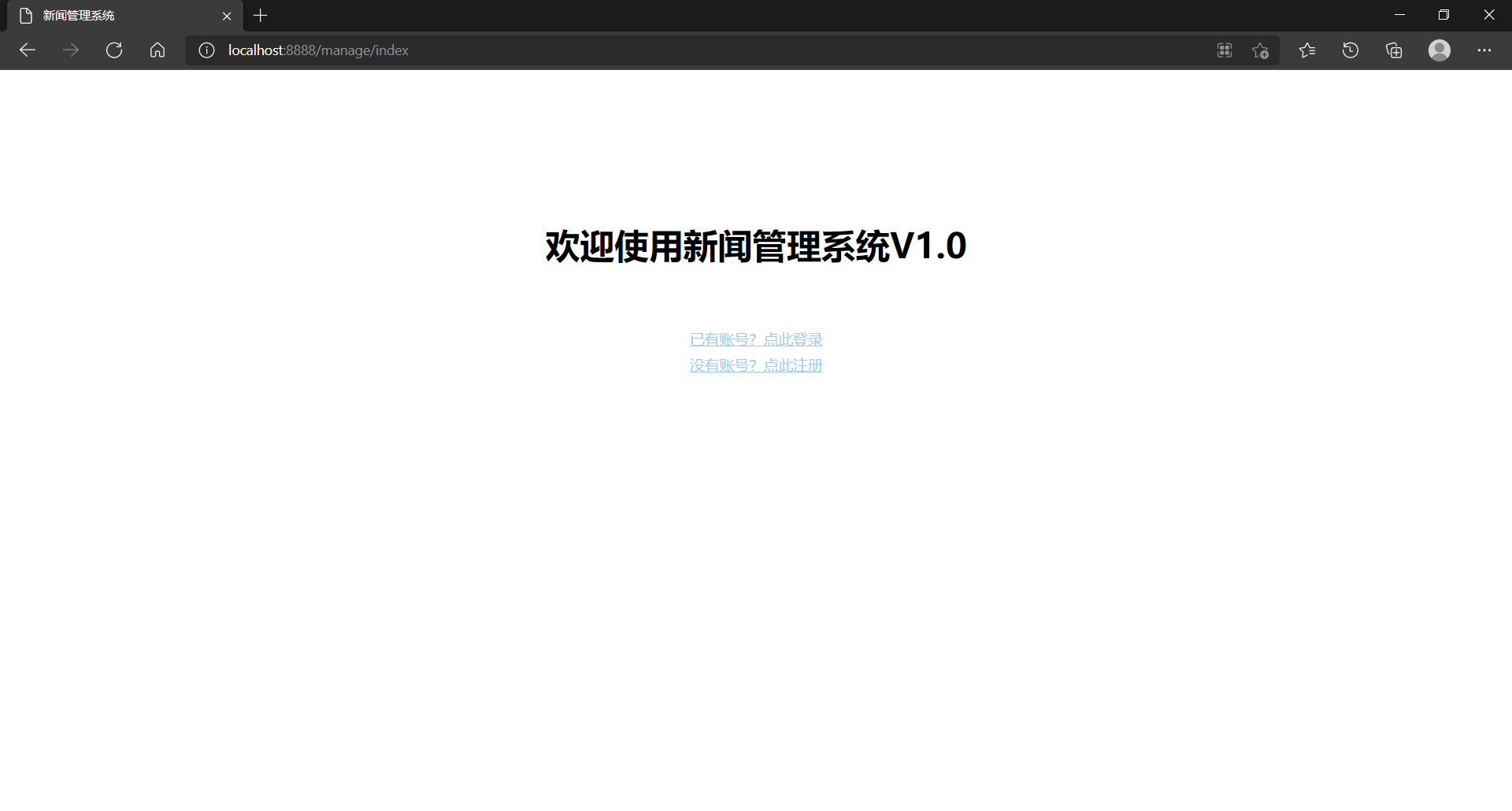Image resolution: width=1512 pixels, height=811 pixels.
Task: Restore down the browser window
Action: [x=1444, y=14]
